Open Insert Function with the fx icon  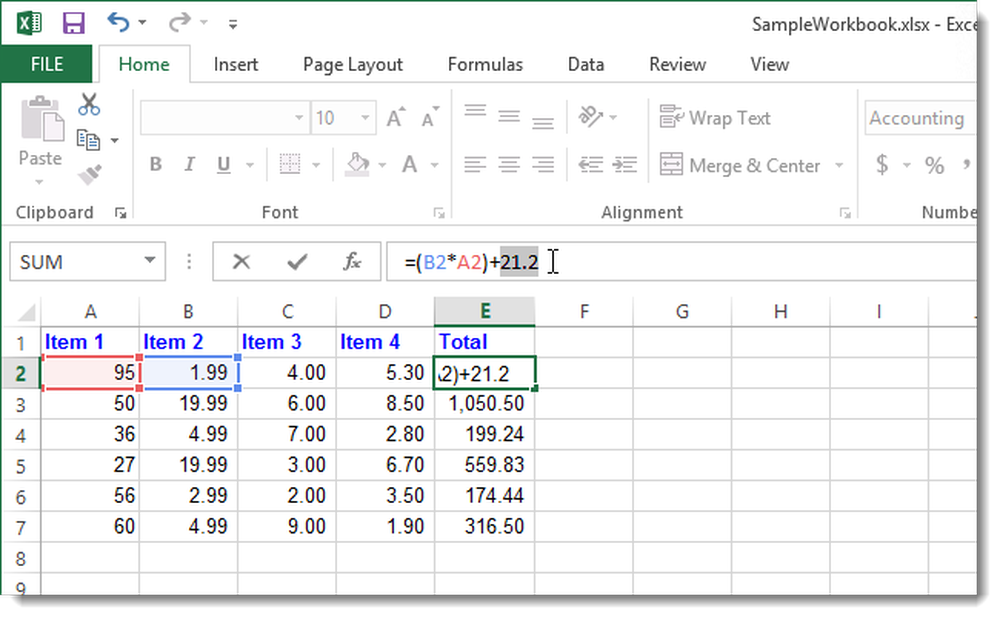pyautogui.click(x=352, y=261)
